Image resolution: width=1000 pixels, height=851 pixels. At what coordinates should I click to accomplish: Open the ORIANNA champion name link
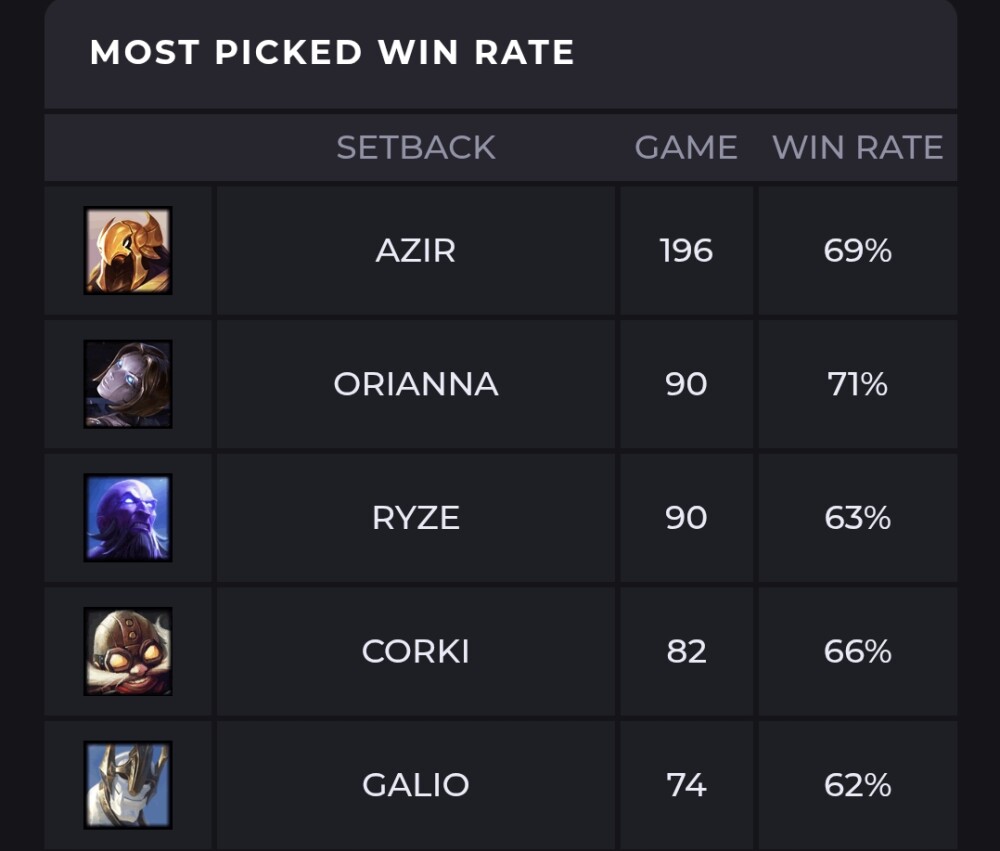tap(416, 384)
